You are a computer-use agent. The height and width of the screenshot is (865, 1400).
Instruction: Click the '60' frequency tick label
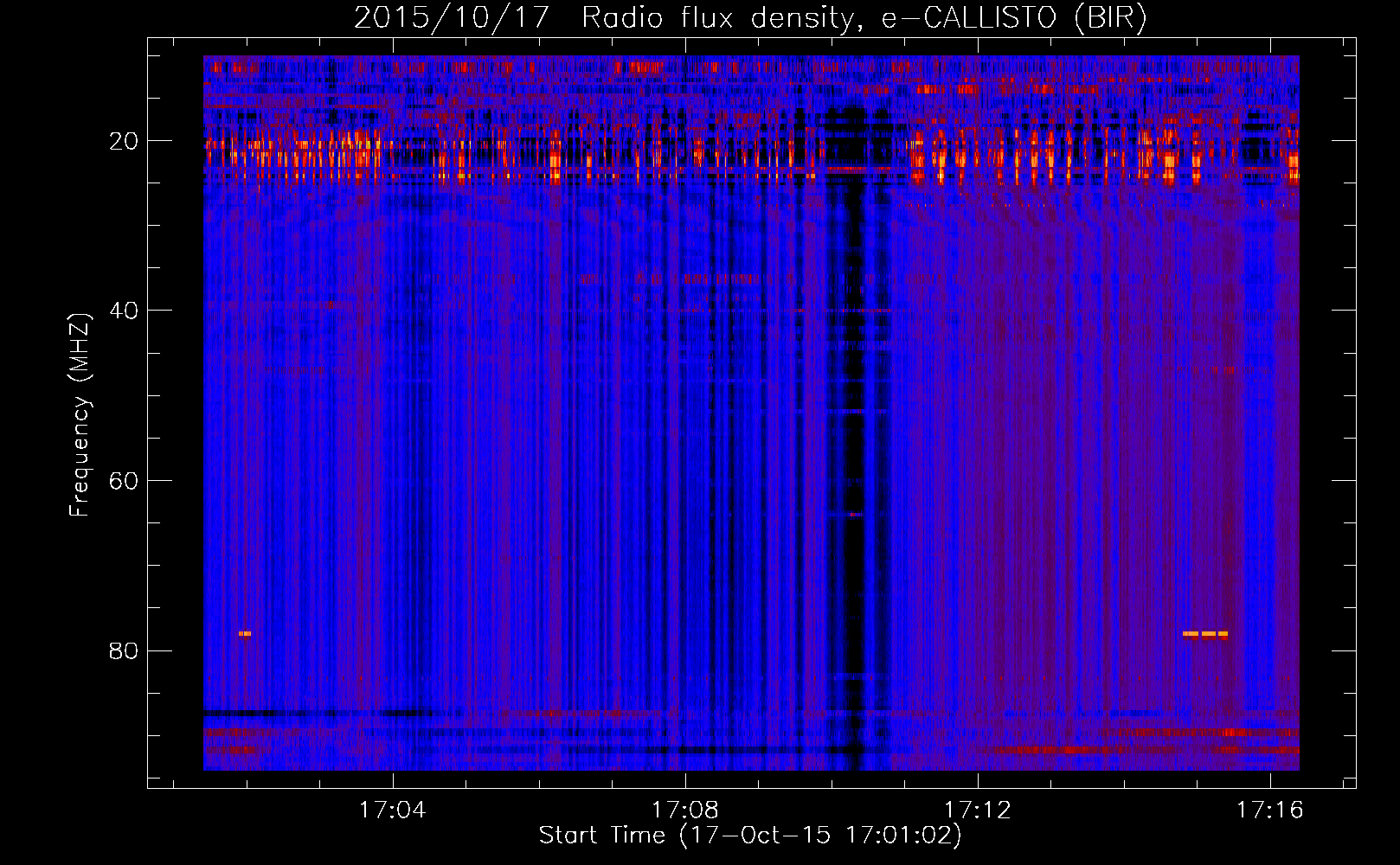point(124,481)
